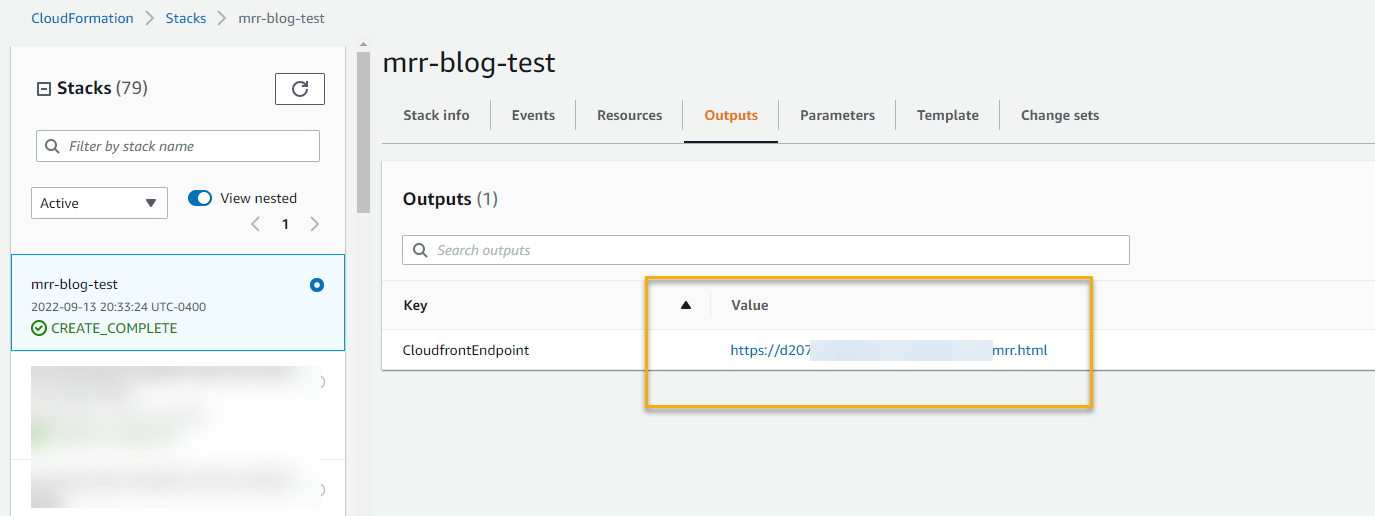Image resolution: width=1375 pixels, height=516 pixels.
Task: Open the CloudFormation breadcrumb link
Action: (x=82, y=18)
